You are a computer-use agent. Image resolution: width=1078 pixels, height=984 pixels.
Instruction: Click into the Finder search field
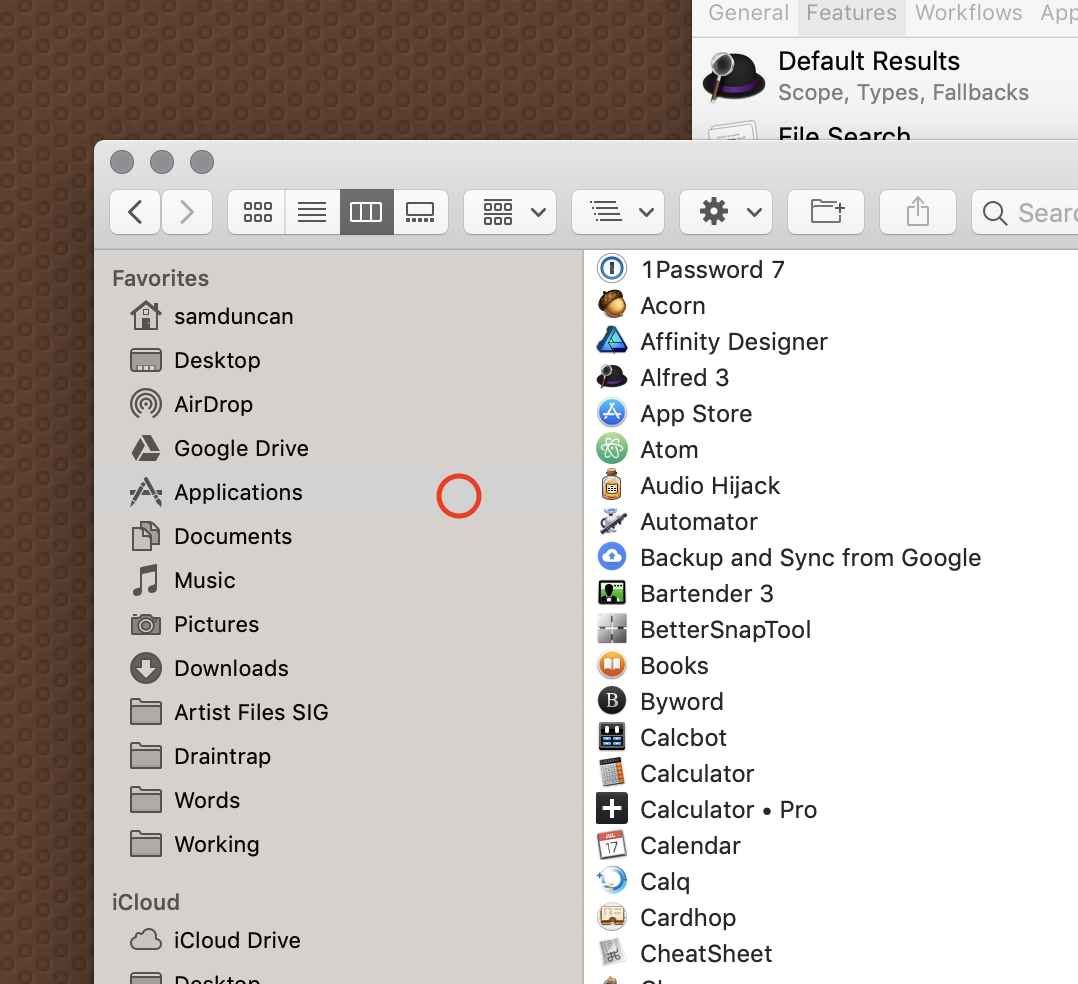[1026, 212]
